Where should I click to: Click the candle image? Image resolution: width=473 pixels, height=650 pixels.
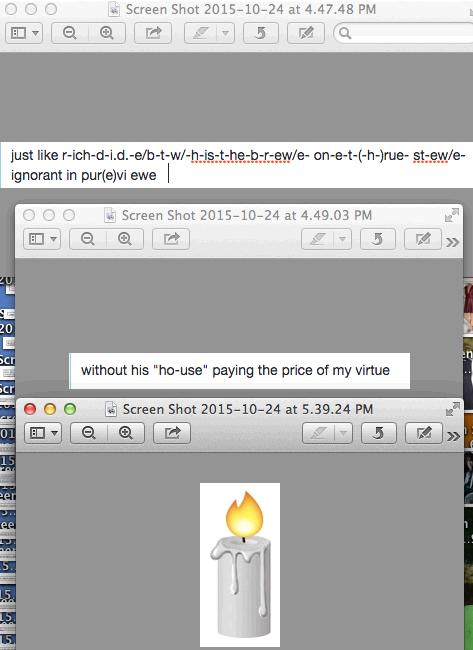pyautogui.click(x=240, y=564)
